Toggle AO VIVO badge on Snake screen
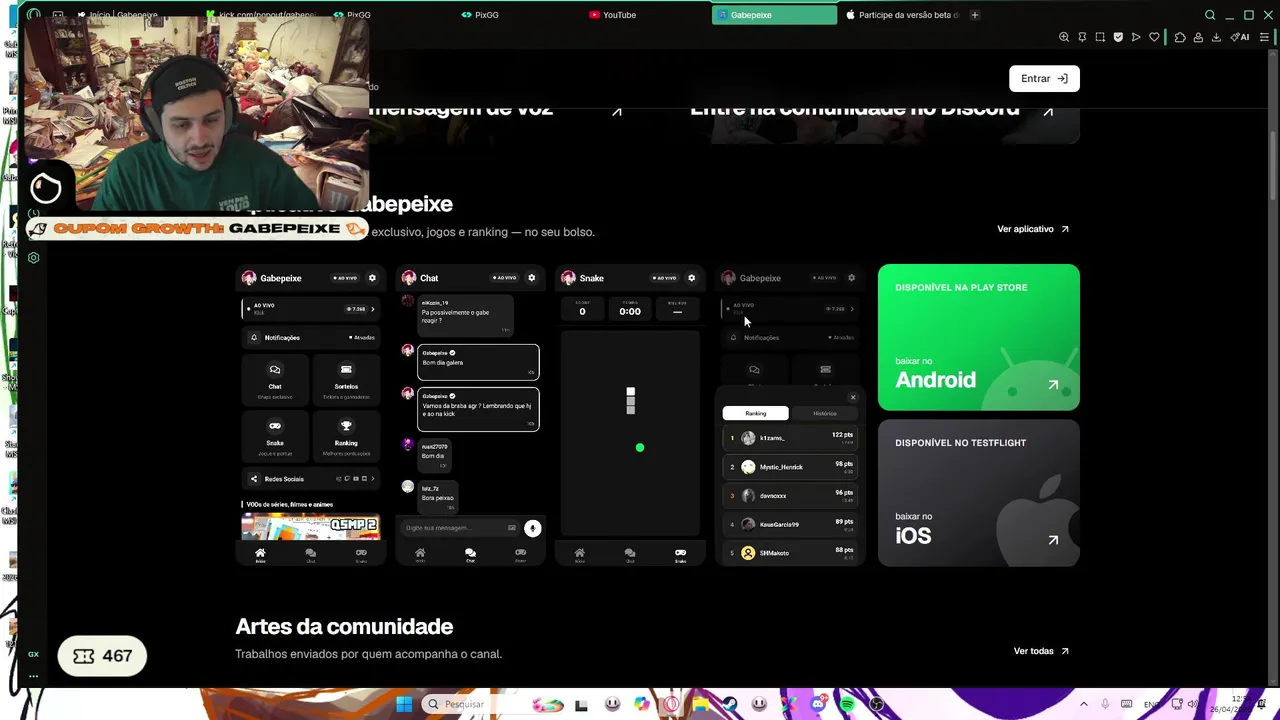Image resolution: width=1280 pixels, height=720 pixels. 665,278
